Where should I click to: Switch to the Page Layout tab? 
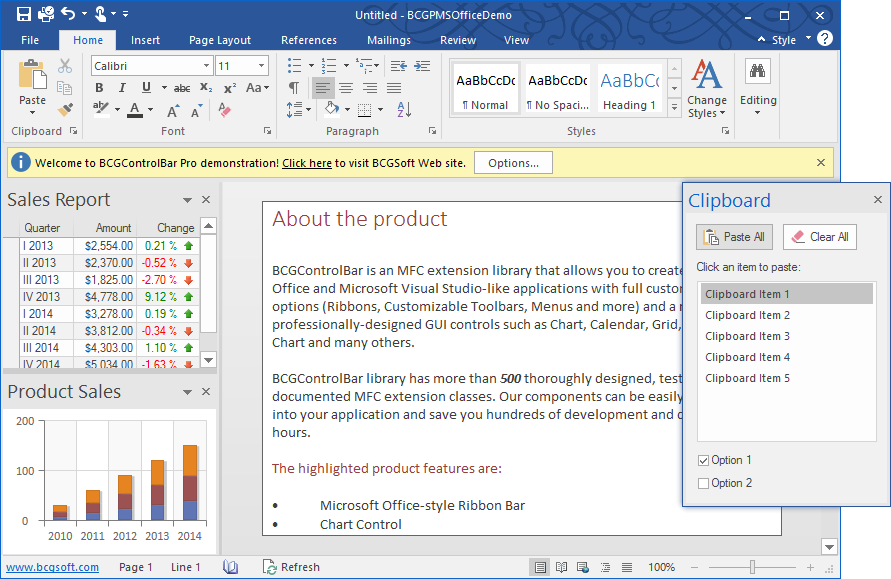coord(220,40)
